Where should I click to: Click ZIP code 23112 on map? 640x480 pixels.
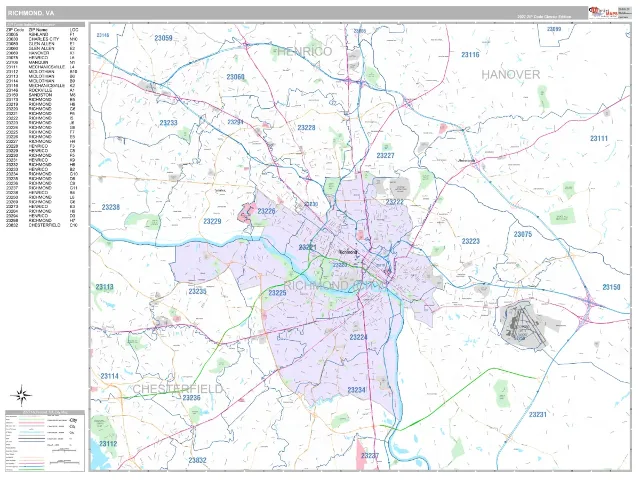pos(108,443)
